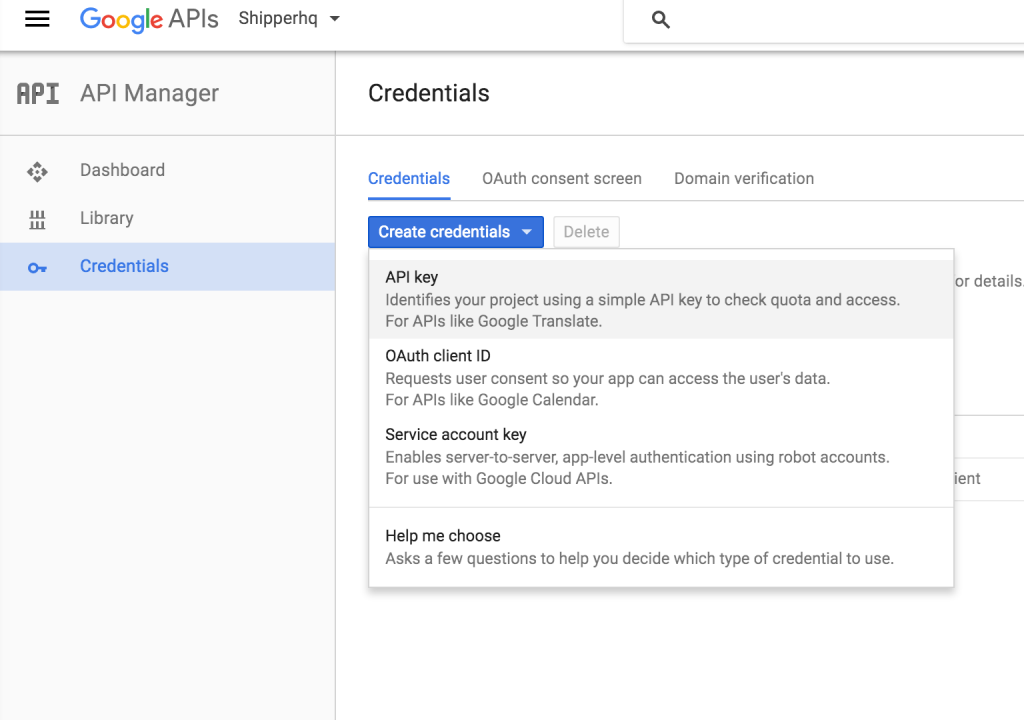Open the hamburger navigation menu

point(37,19)
